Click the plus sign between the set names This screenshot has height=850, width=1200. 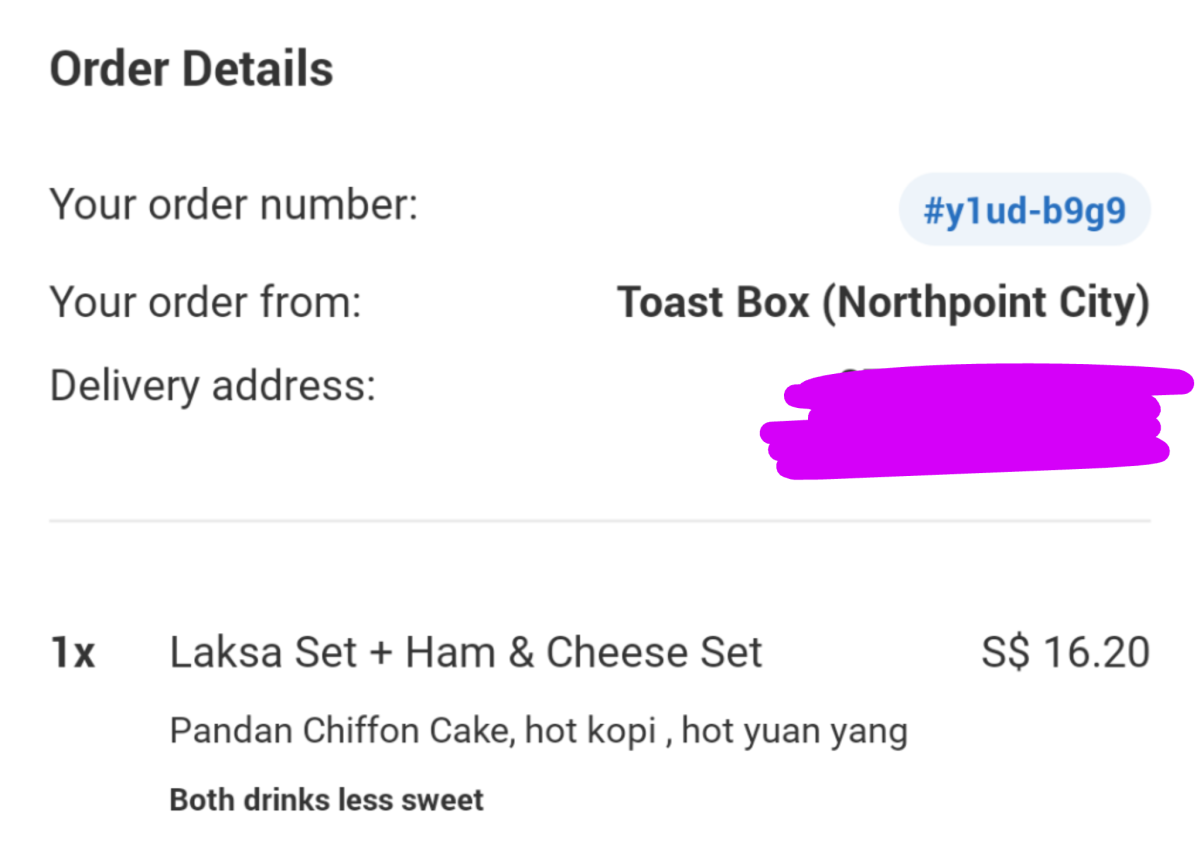[380, 654]
